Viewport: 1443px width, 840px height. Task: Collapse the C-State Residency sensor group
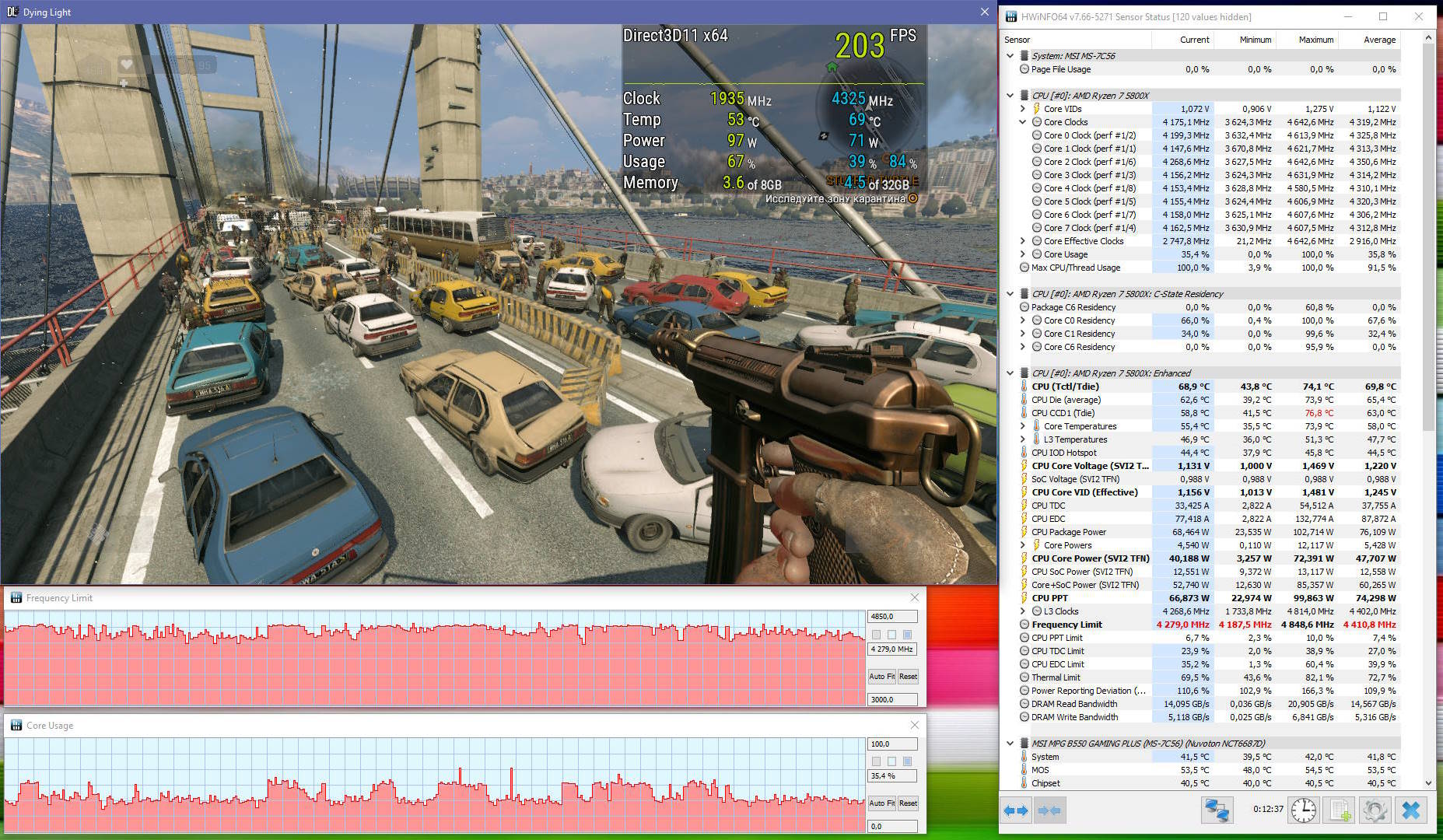pos(1010,294)
